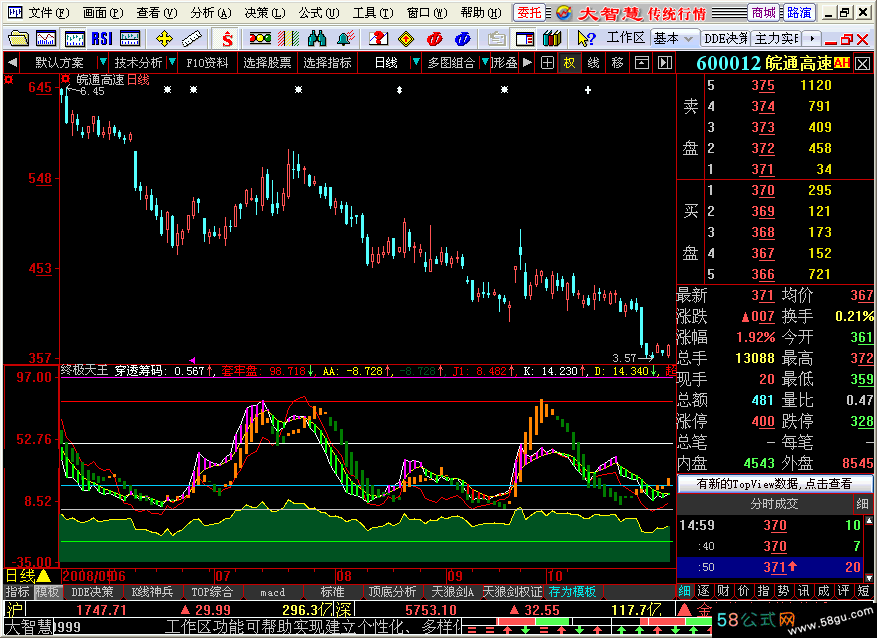Select the 势 tab in right panel

tap(783, 591)
